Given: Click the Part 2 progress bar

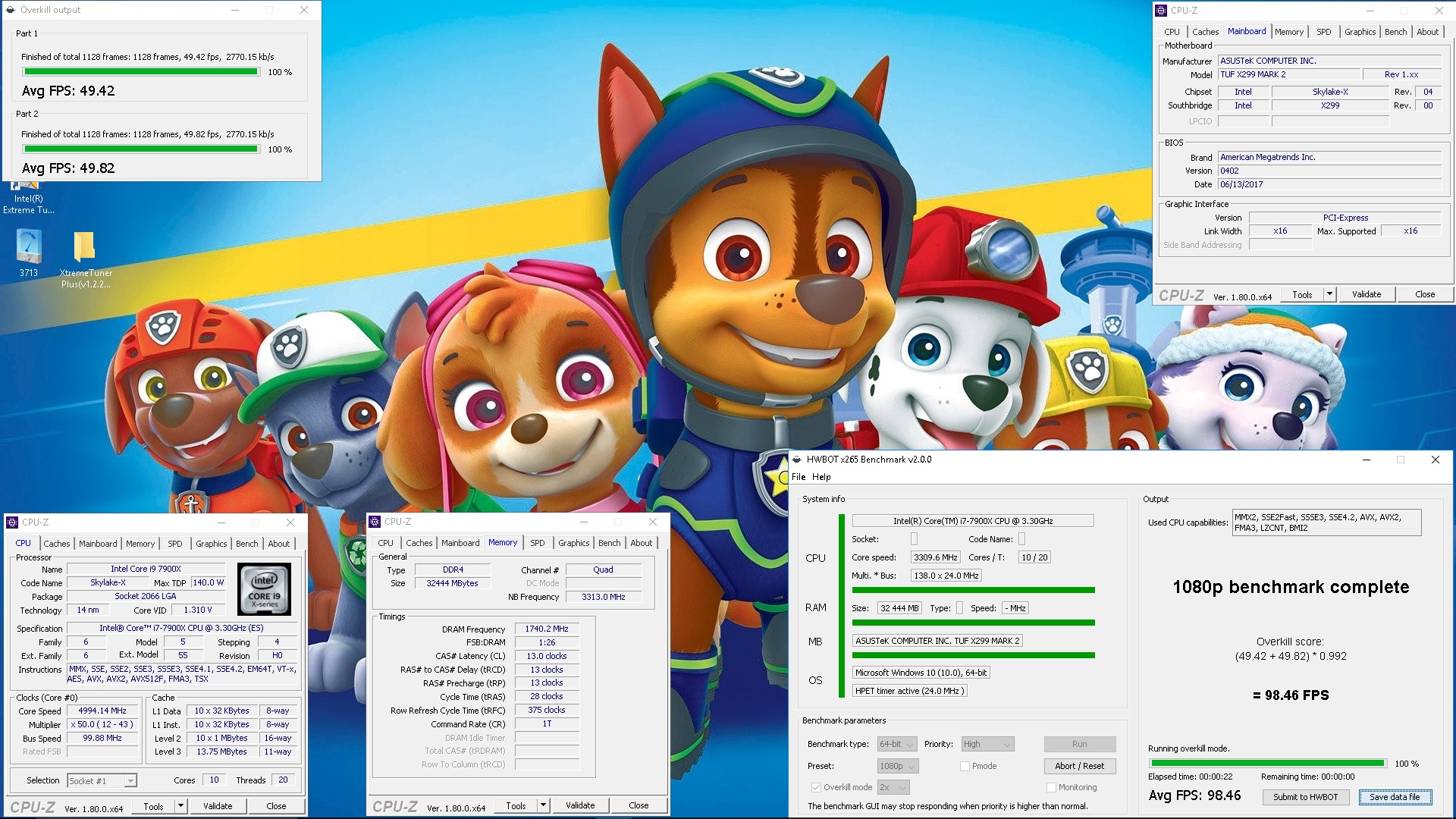Looking at the screenshot, I should pyautogui.click(x=141, y=149).
